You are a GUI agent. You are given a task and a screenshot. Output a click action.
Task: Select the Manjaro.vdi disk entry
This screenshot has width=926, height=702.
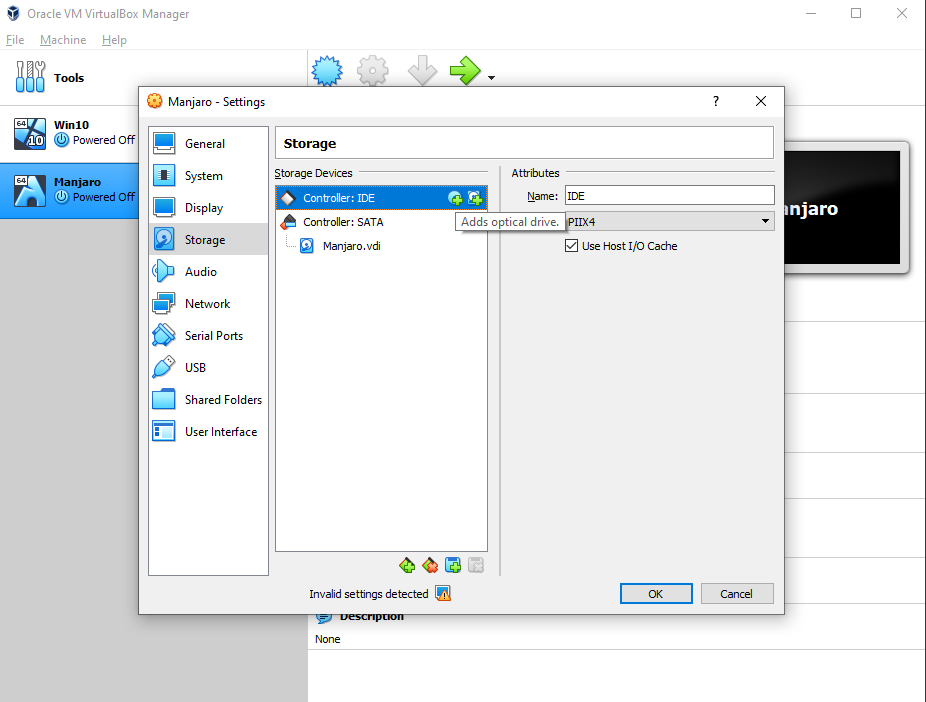(x=382, y=246)
